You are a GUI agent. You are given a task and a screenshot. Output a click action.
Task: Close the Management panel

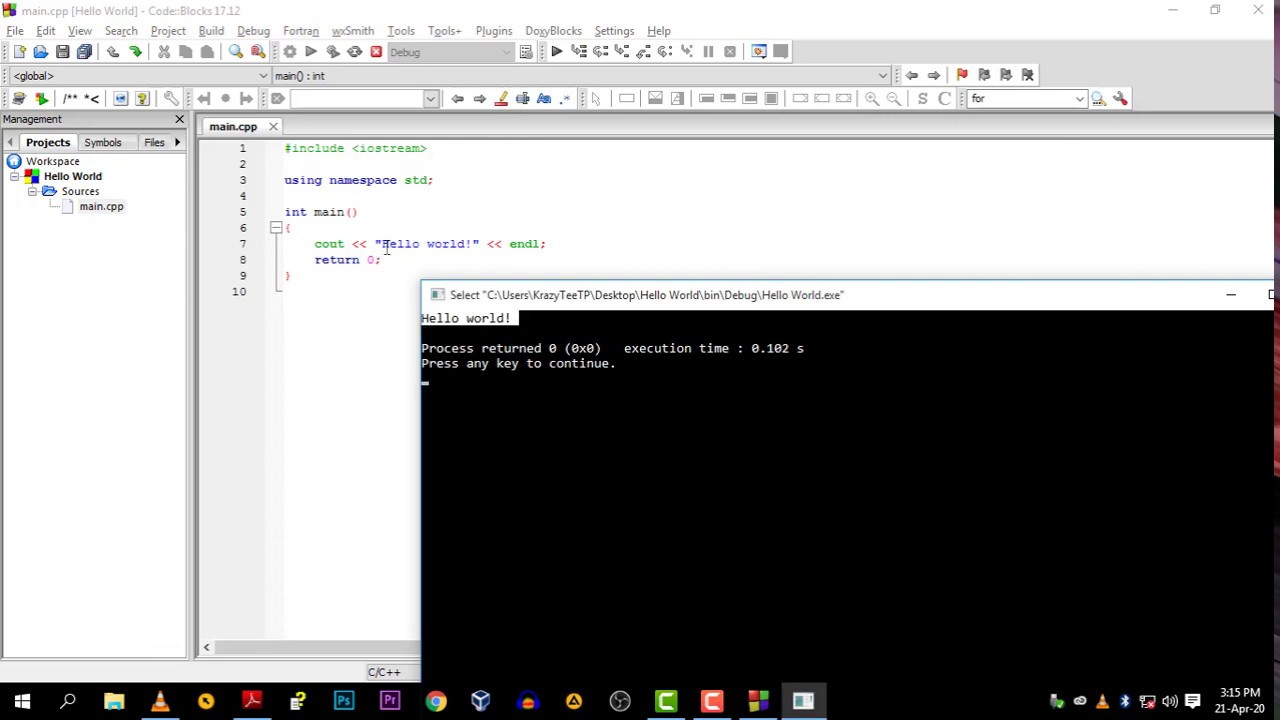pos(180,120)
